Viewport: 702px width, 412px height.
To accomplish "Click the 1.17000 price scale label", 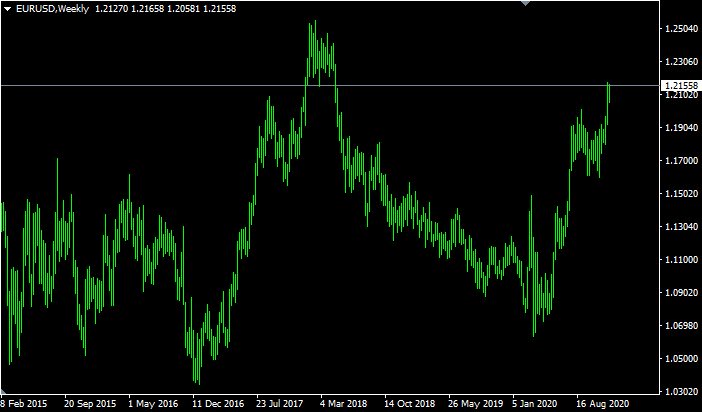I will [x=681, y=160].
